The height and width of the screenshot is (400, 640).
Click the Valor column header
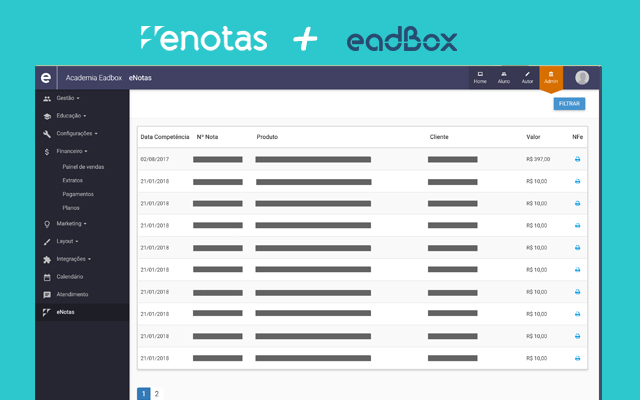point(533,137)
